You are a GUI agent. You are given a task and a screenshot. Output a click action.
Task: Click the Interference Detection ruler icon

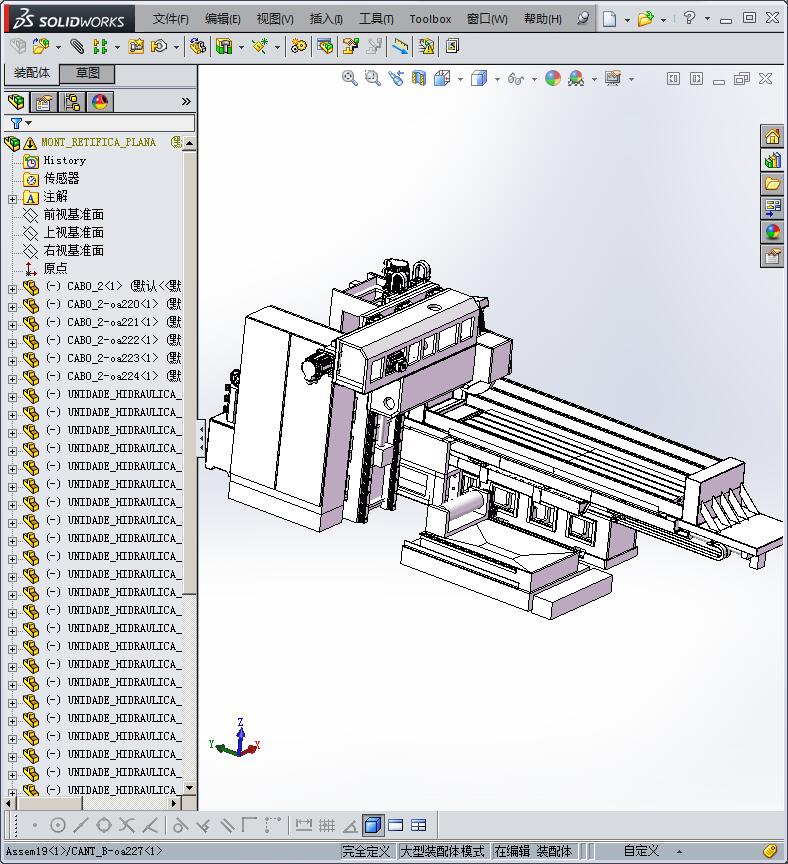click(400, 46)
